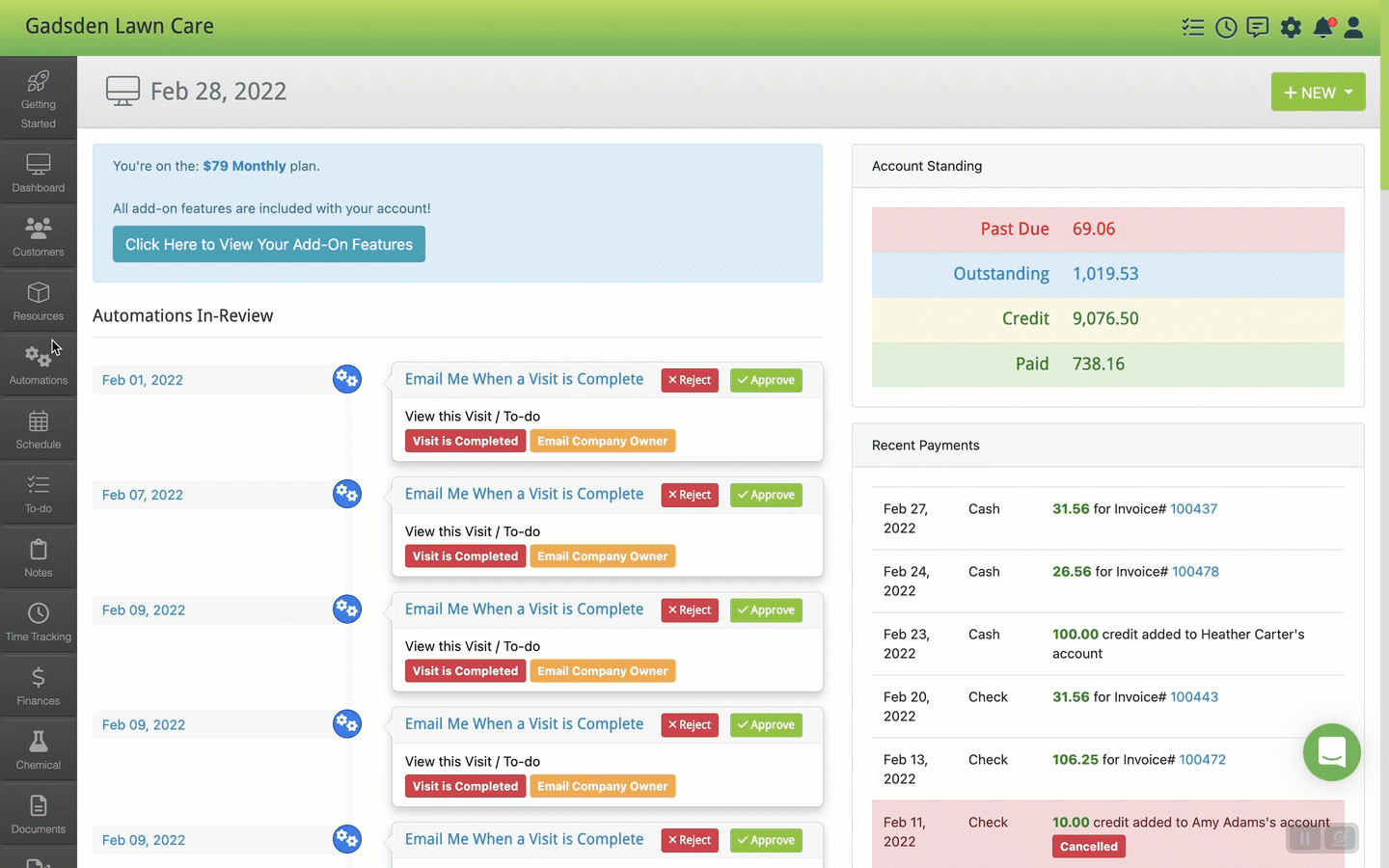This screenshot has width=1389, height=868.
Task: Click the Outstanding amount 1,019.53
Action: [1105, 274]
